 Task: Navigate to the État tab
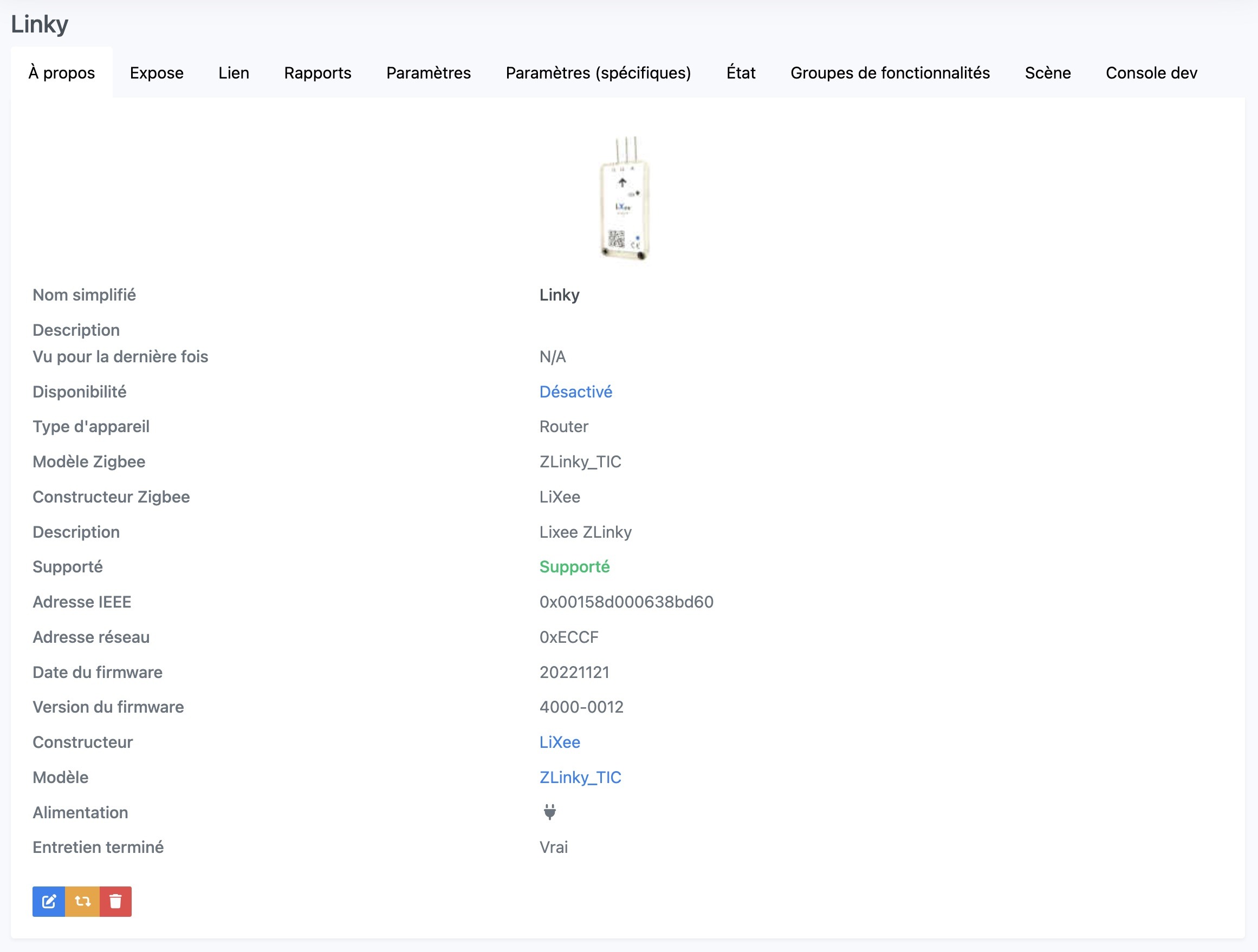click(740, 71)
